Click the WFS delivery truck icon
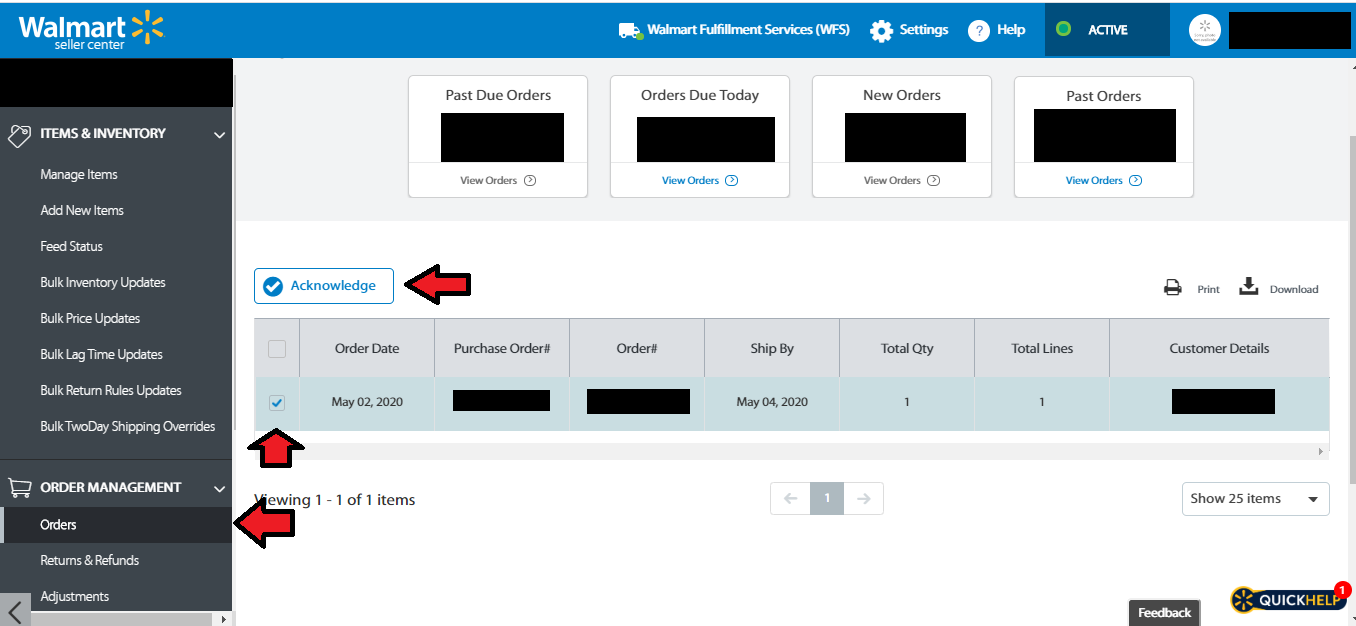The width and height of the screenshot is (1356, 626). [x=630, y=30]
